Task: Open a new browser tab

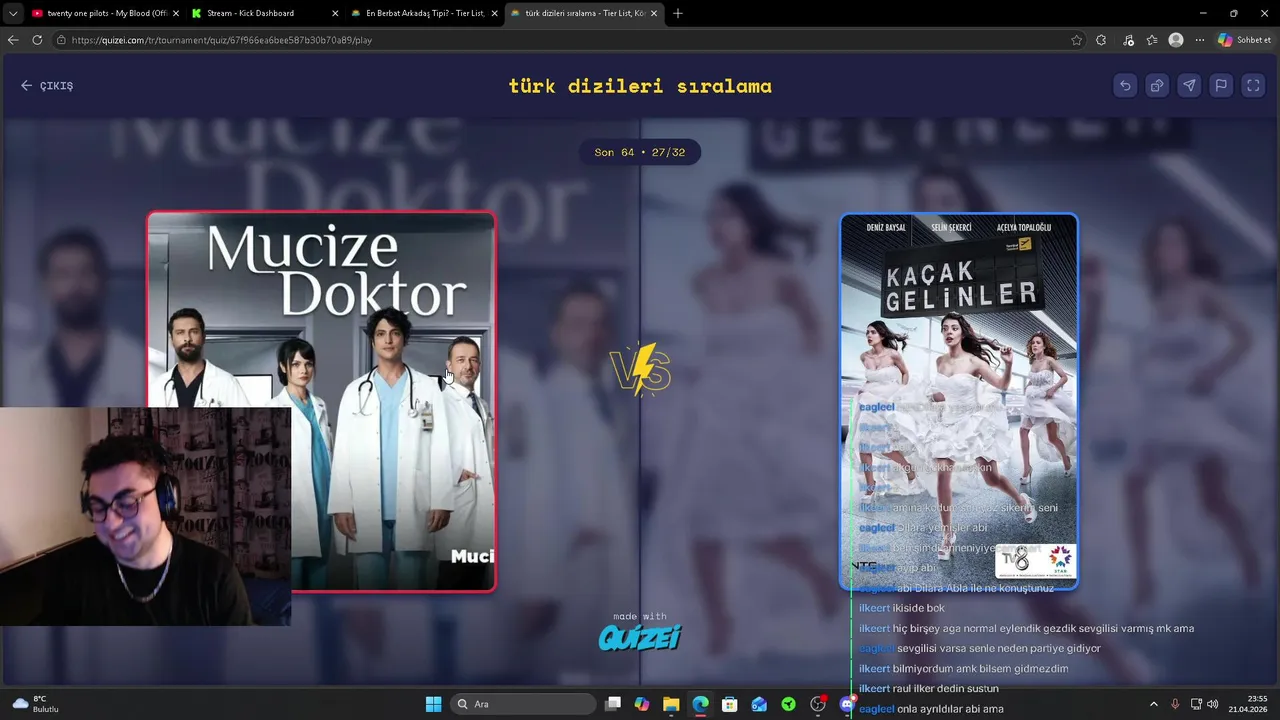Action: [x=677, y=13]
